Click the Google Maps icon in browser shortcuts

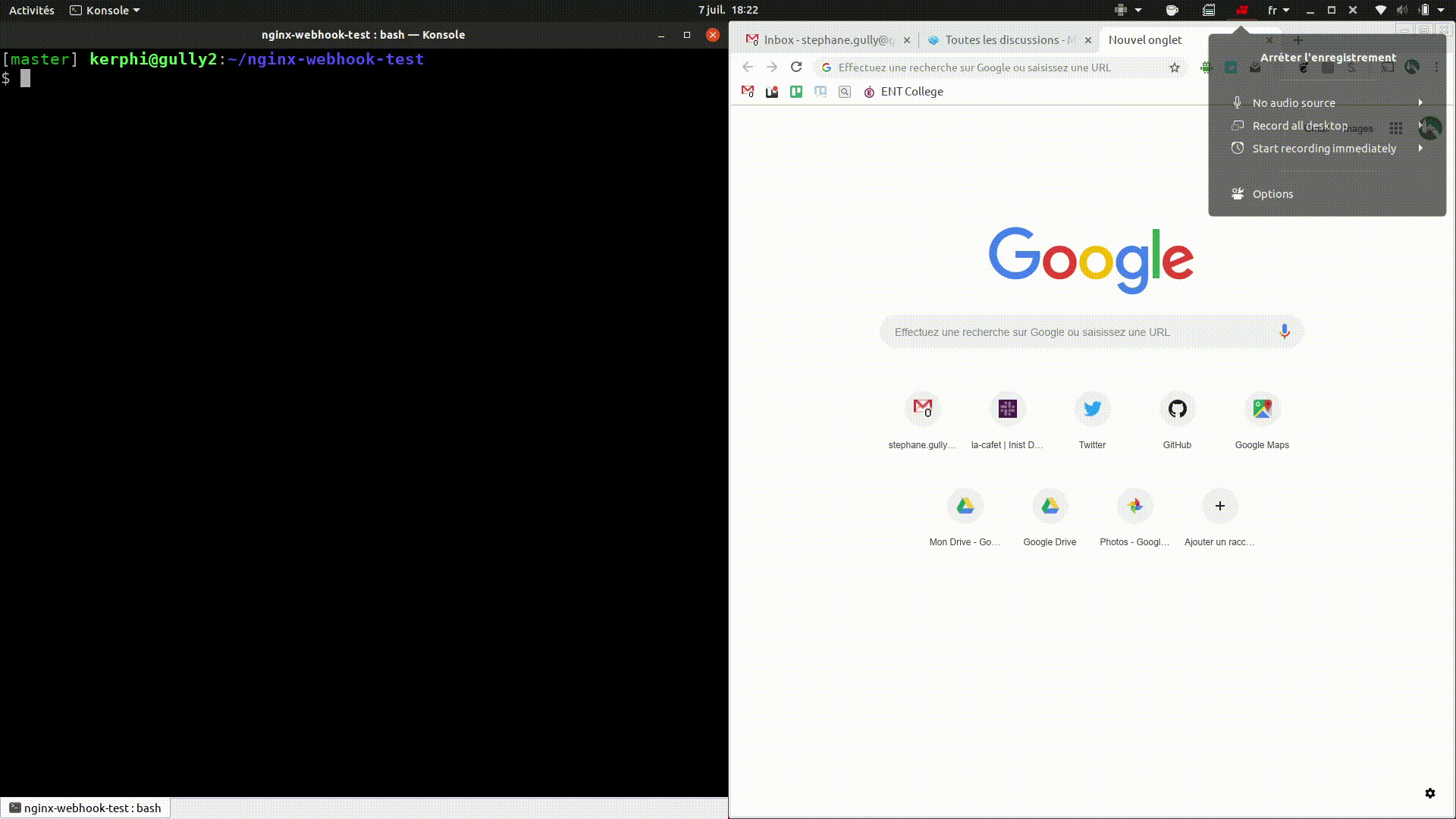tap(1262, 408)
